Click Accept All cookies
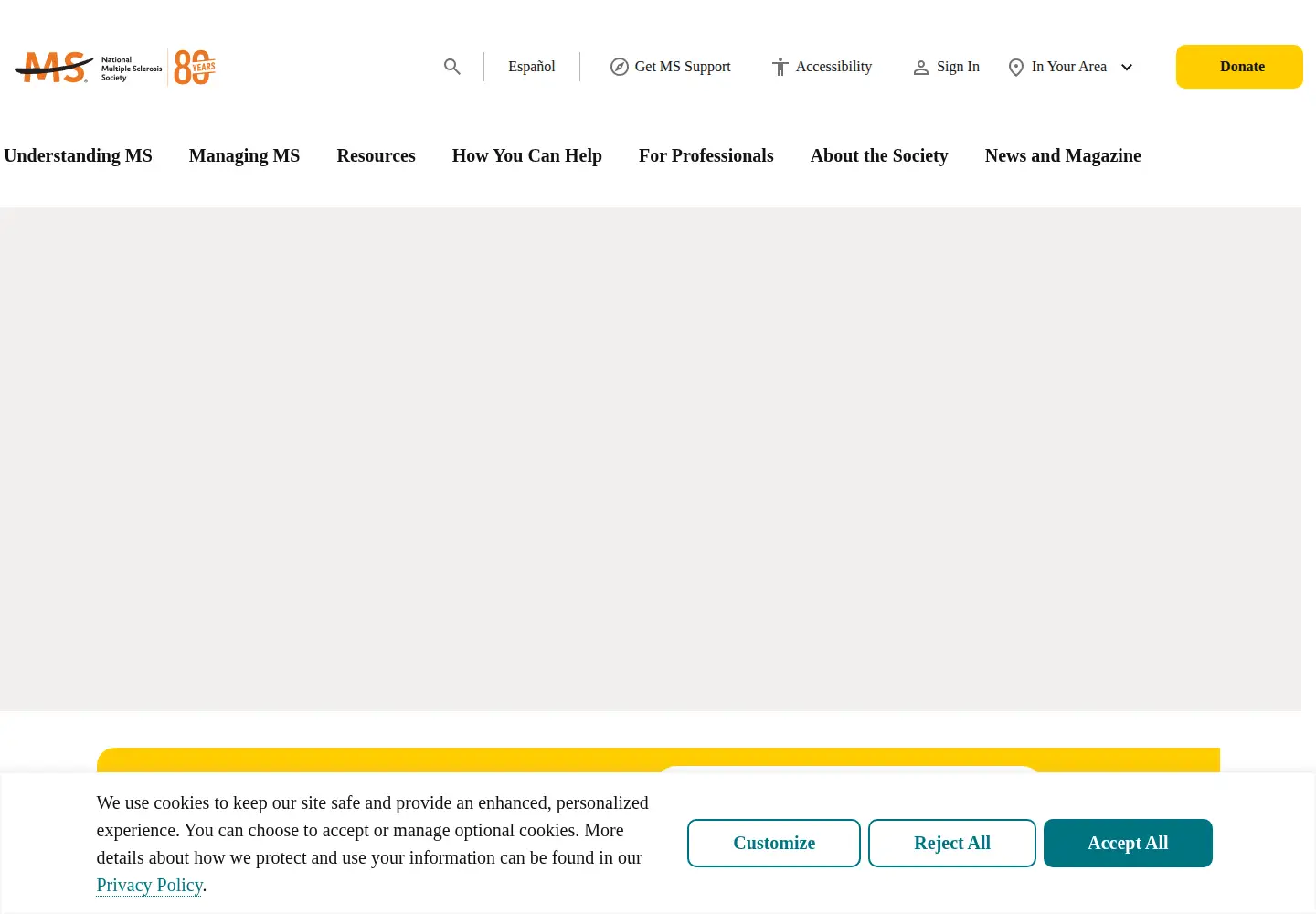 coord(1128,843)
